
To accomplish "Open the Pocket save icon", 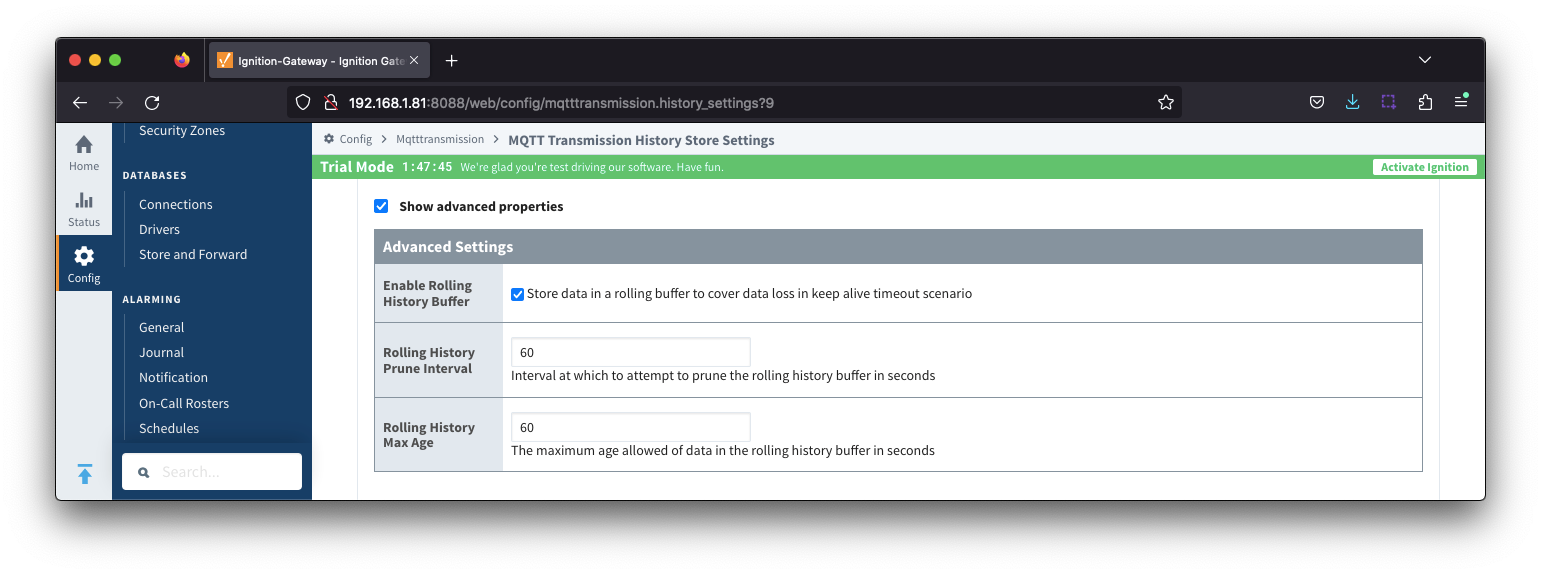I will (1317, 102).
